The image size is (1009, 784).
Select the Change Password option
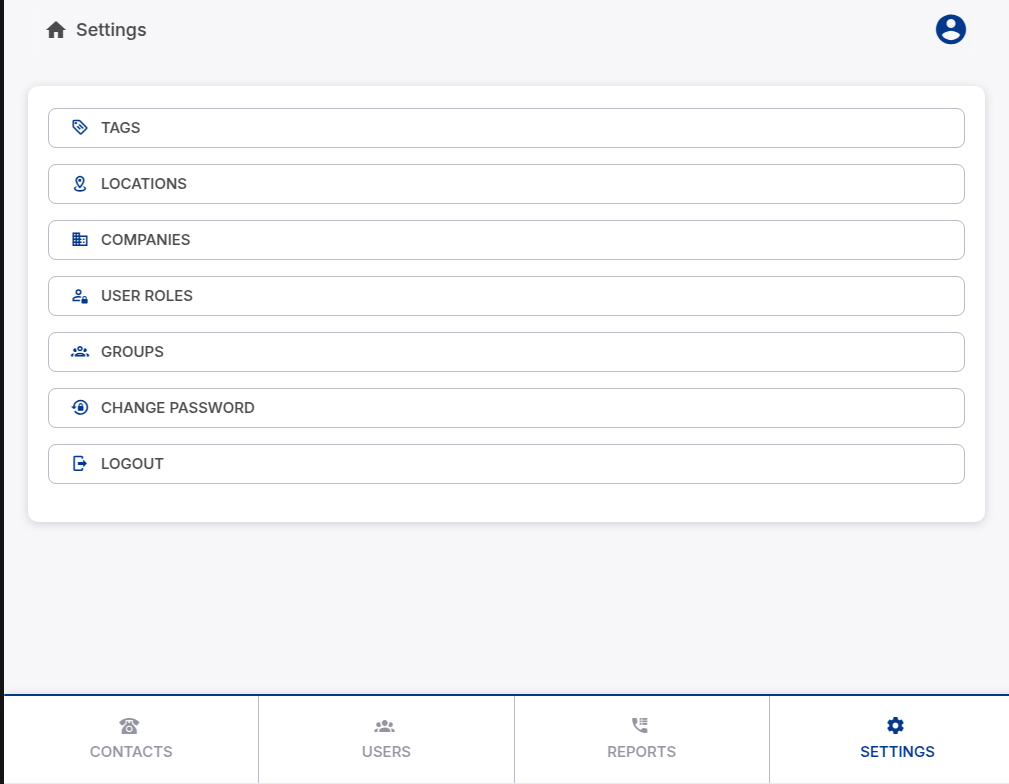tap(506, 408)
